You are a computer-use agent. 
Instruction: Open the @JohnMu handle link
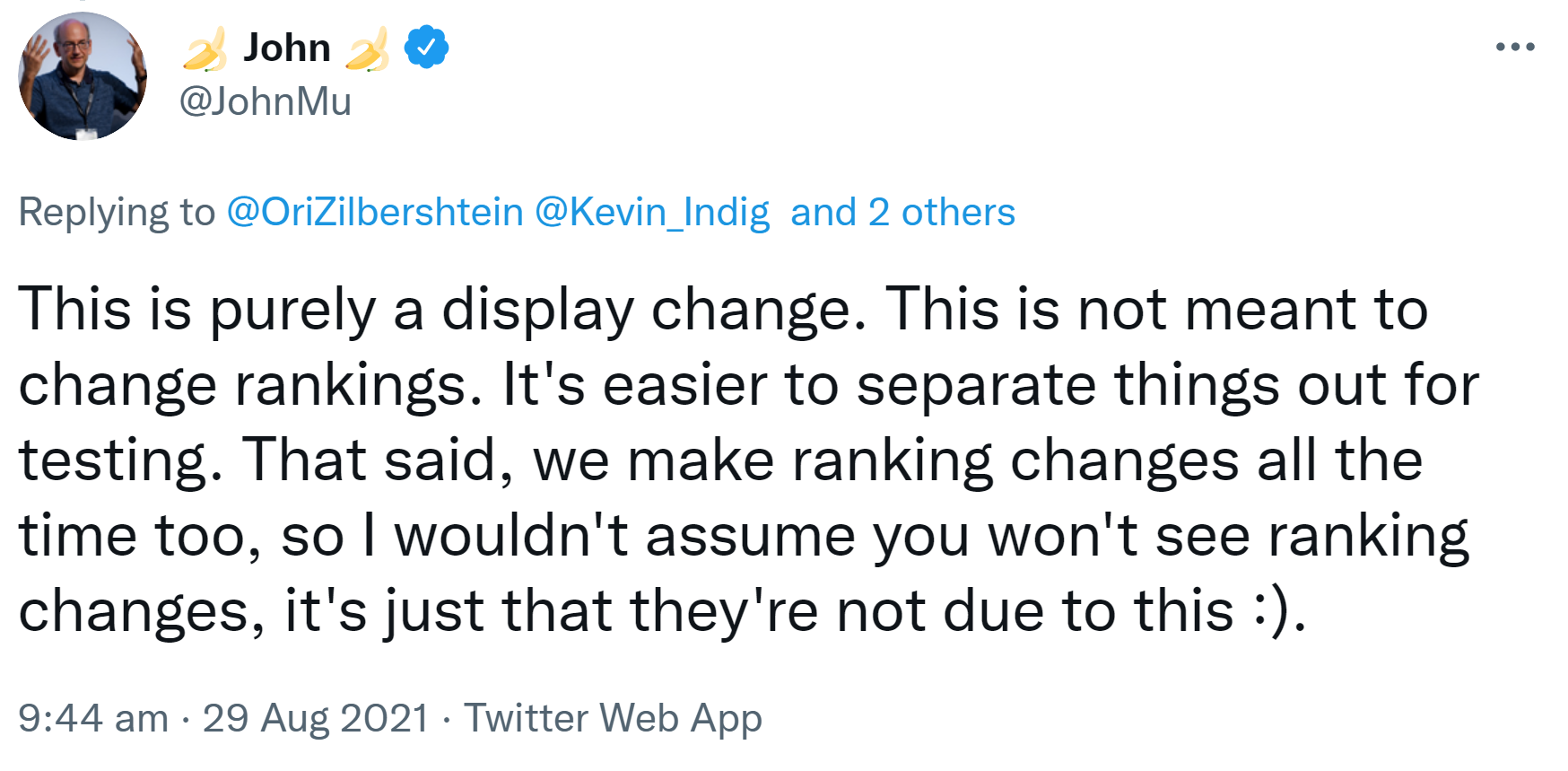tap(266, 101)
